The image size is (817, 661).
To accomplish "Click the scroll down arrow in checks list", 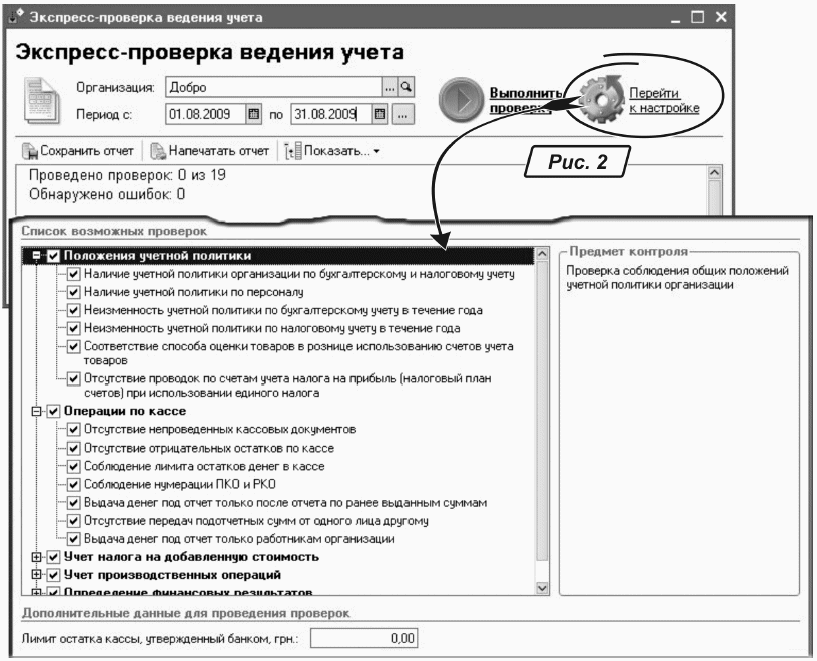I will click(543, 589).
